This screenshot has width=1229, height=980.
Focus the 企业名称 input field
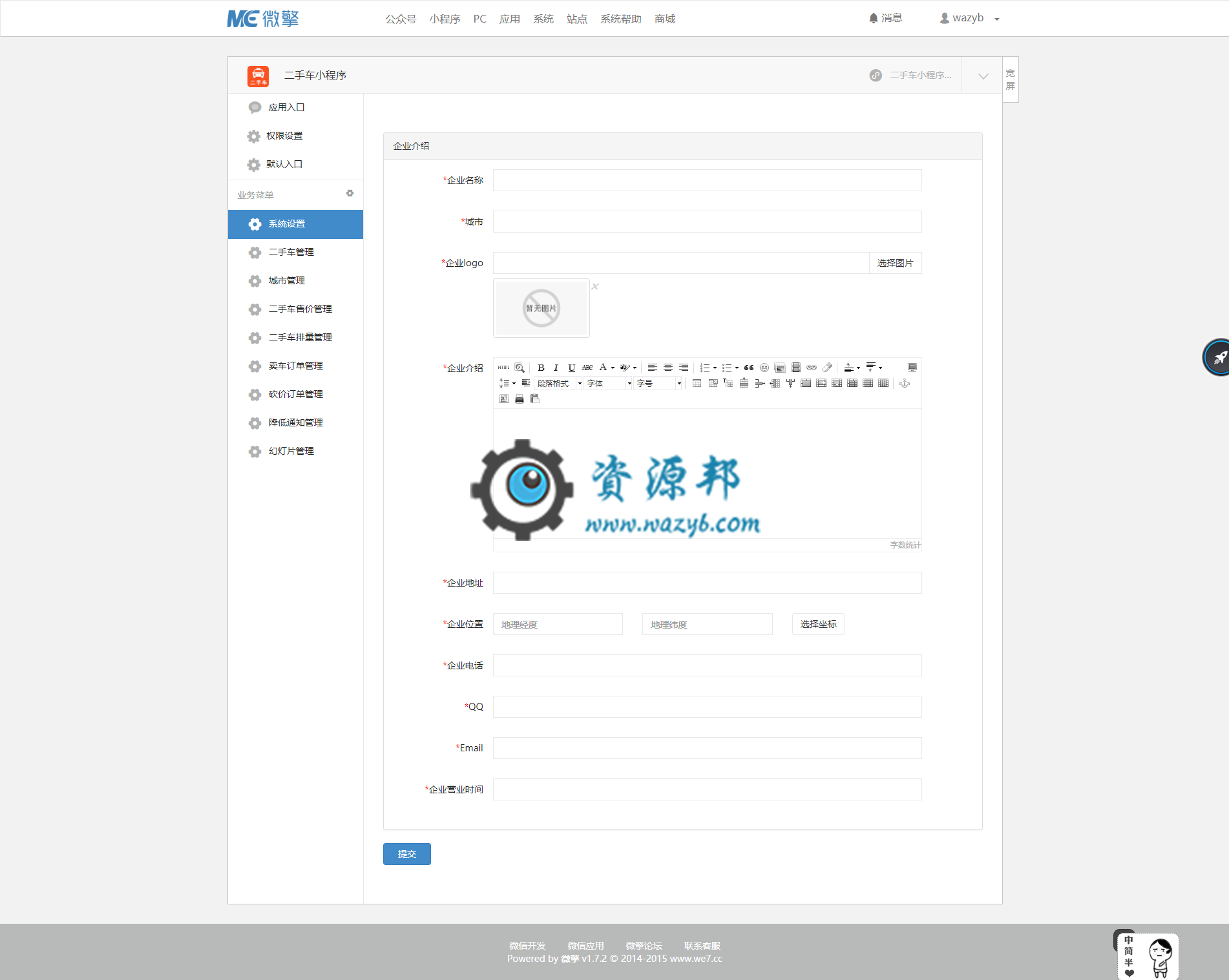[x=707, y=180]
